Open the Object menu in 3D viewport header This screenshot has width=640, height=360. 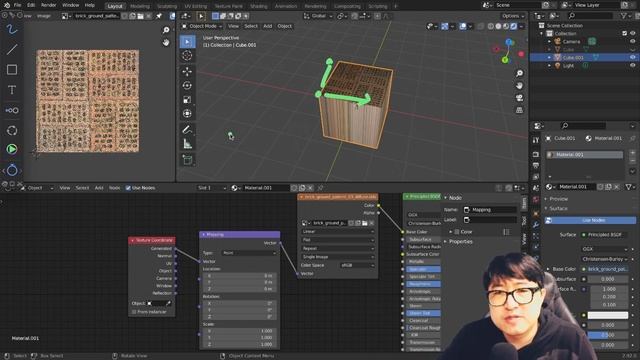pyautogui.click(x=284, y=26)
